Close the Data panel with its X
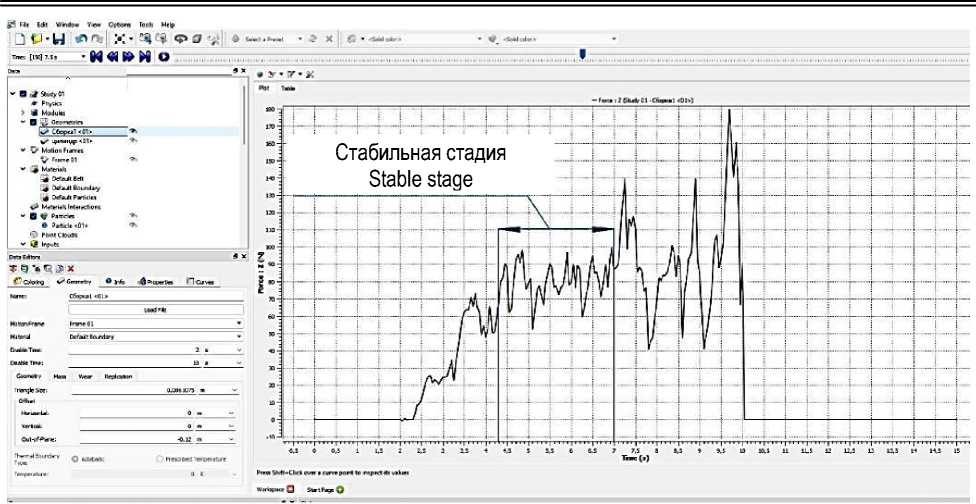 point(243,71)
